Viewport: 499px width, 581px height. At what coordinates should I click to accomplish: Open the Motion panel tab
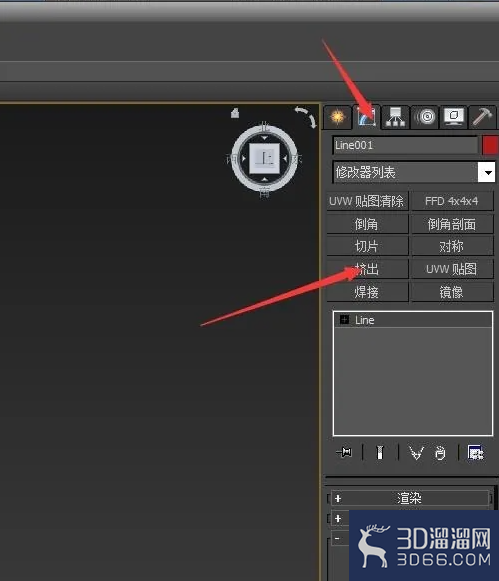425,117
